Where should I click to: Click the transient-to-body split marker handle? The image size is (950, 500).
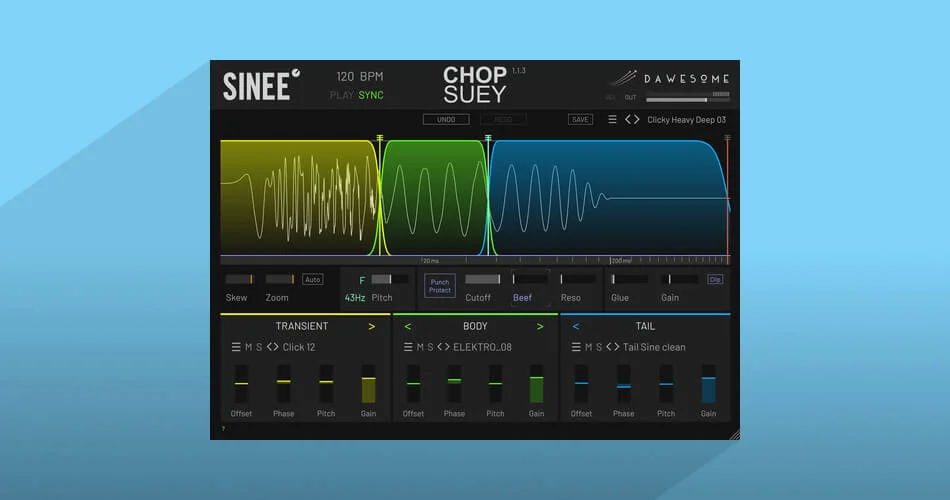click(x=380, y=139)
